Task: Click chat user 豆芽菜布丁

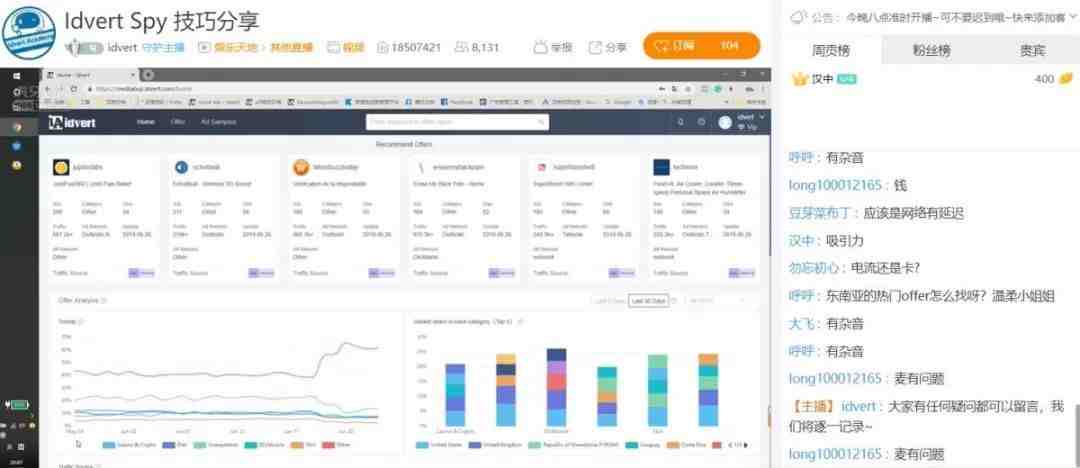Action: pos(819,214)
